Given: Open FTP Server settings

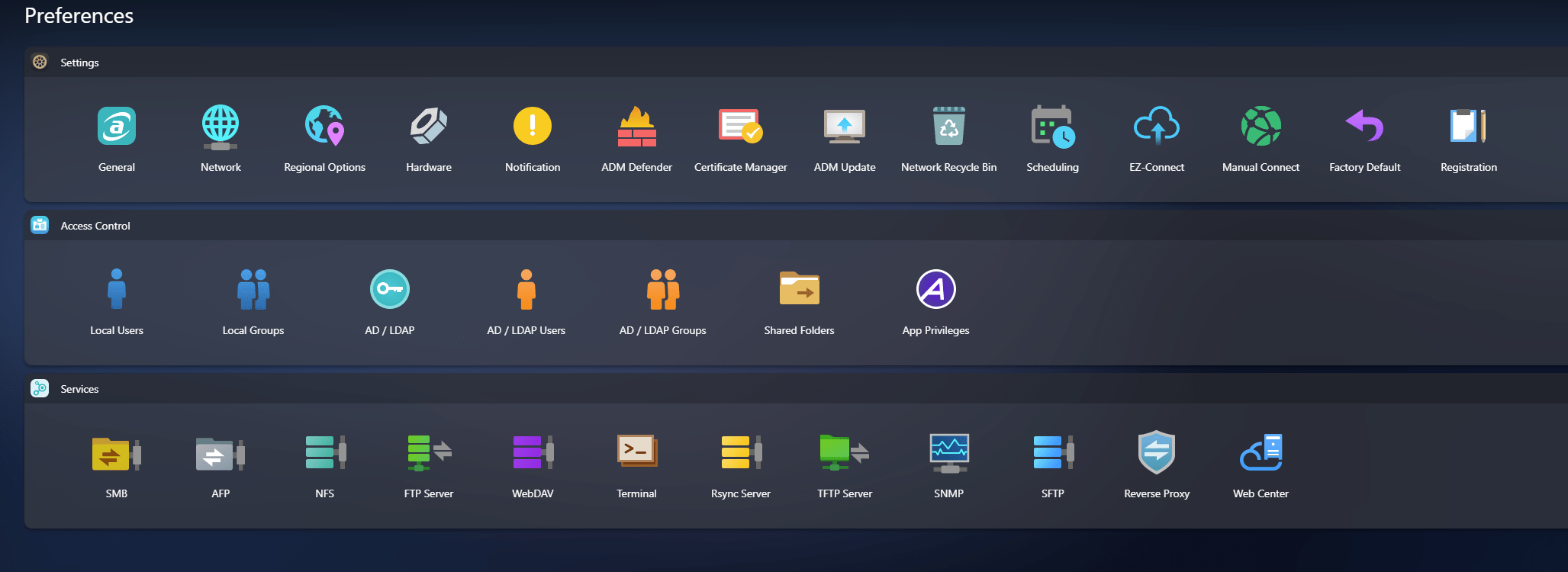Looking at the screenshot, I should 429,453.
